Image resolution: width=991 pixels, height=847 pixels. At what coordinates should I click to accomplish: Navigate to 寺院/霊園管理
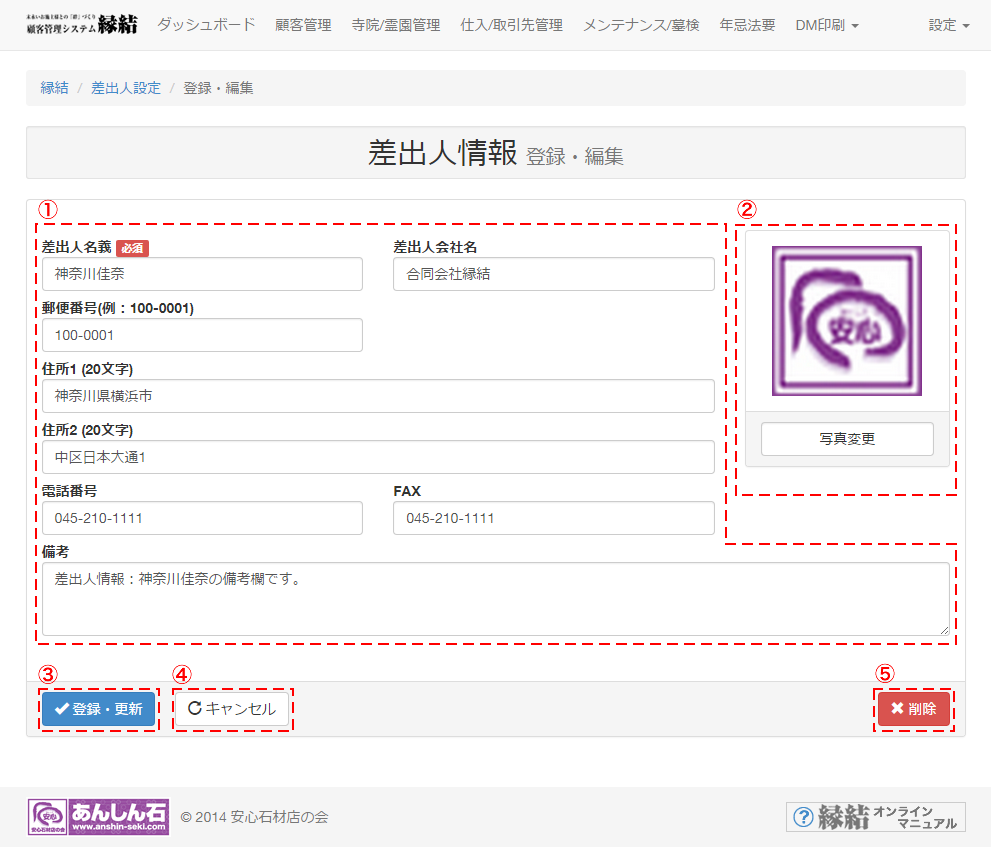point(396,25)
